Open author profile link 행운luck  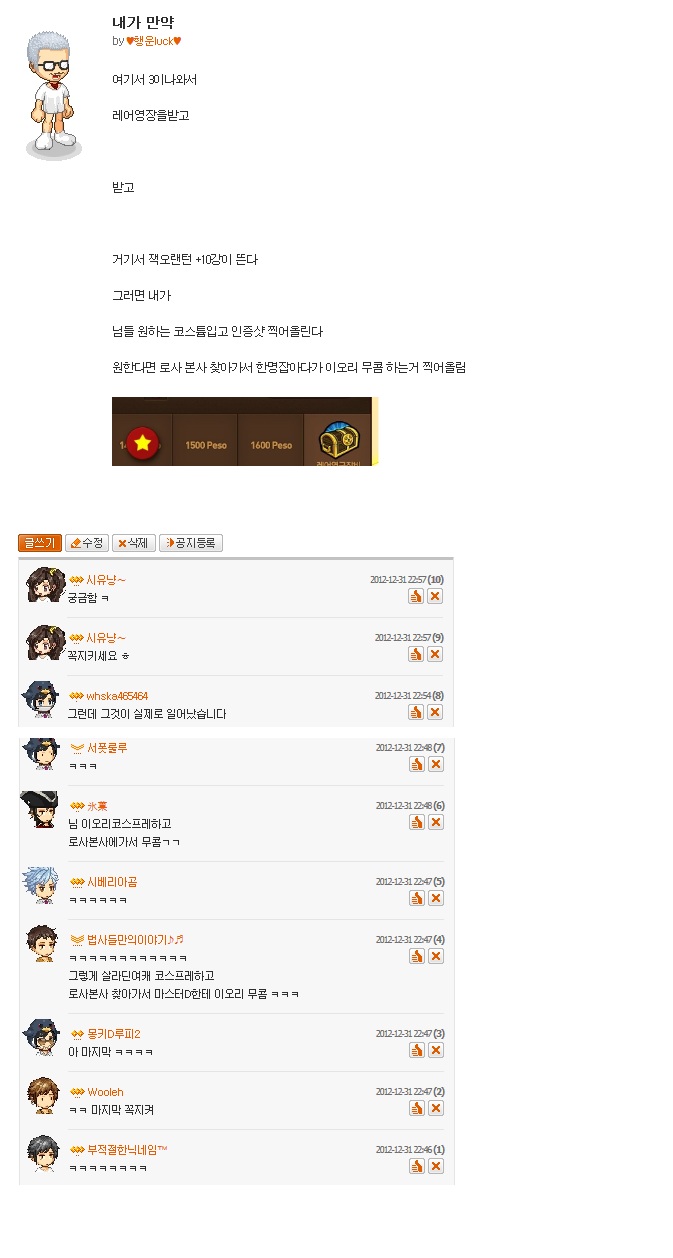[x=153, y=41]
